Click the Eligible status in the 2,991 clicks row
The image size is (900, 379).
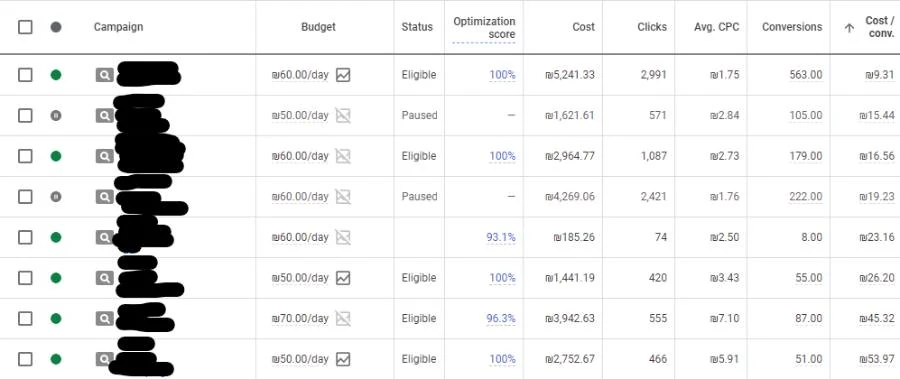point(418,75)
